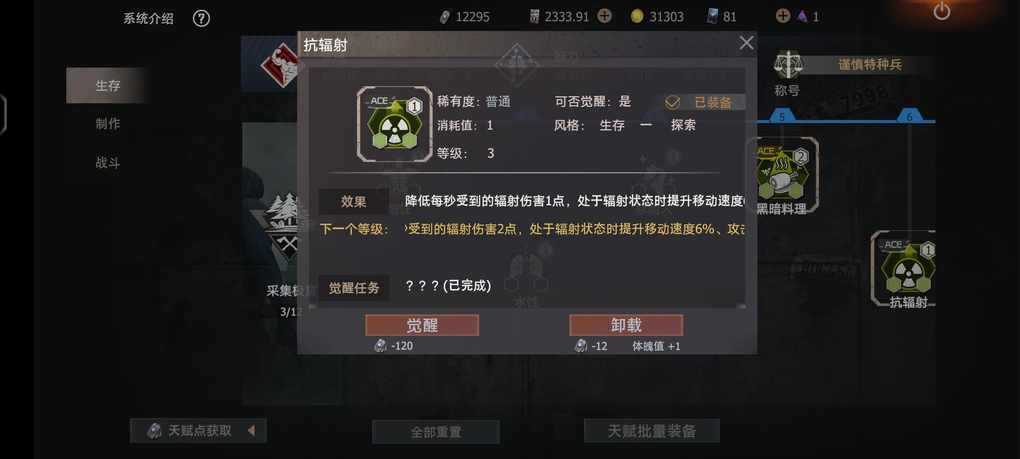1020x459 pixels.
Task: Add more currency with the plus next to 2333.91
Action: (x=604, y=16)
